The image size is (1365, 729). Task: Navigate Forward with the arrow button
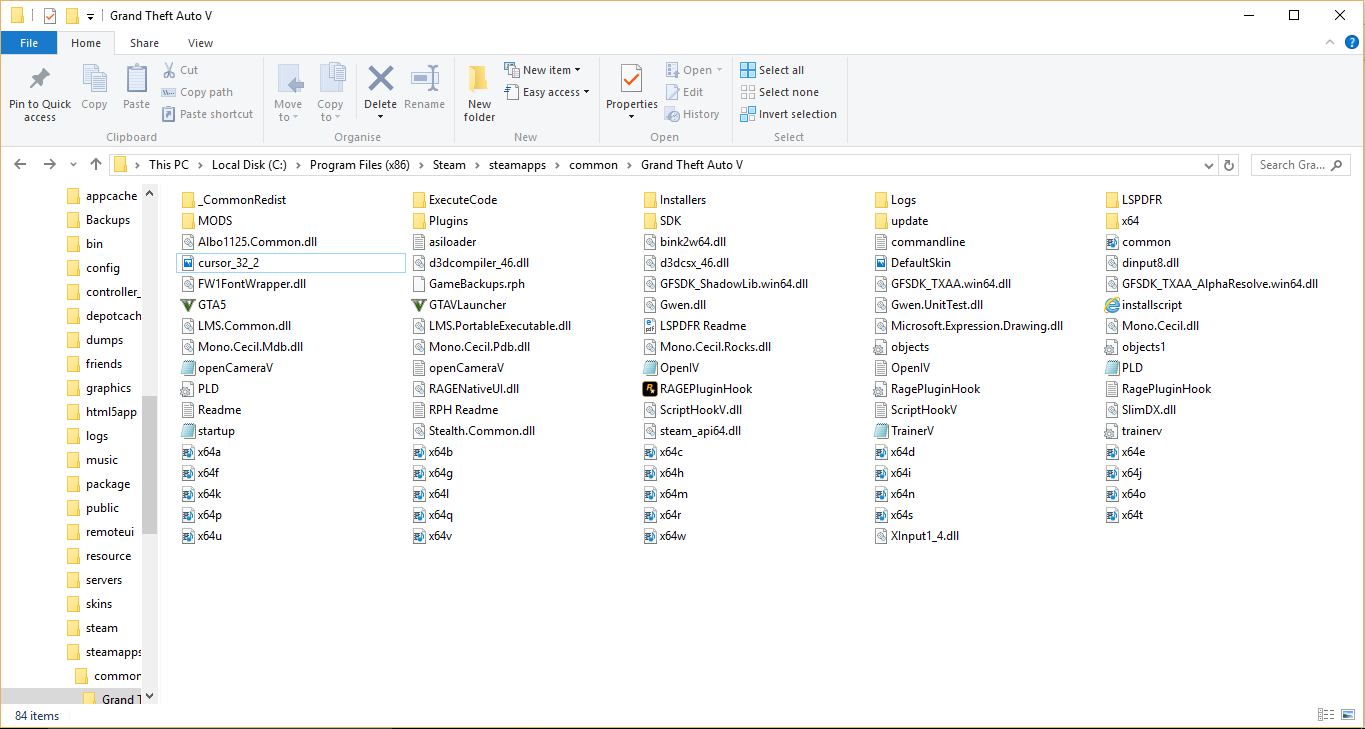pos(48,164)
